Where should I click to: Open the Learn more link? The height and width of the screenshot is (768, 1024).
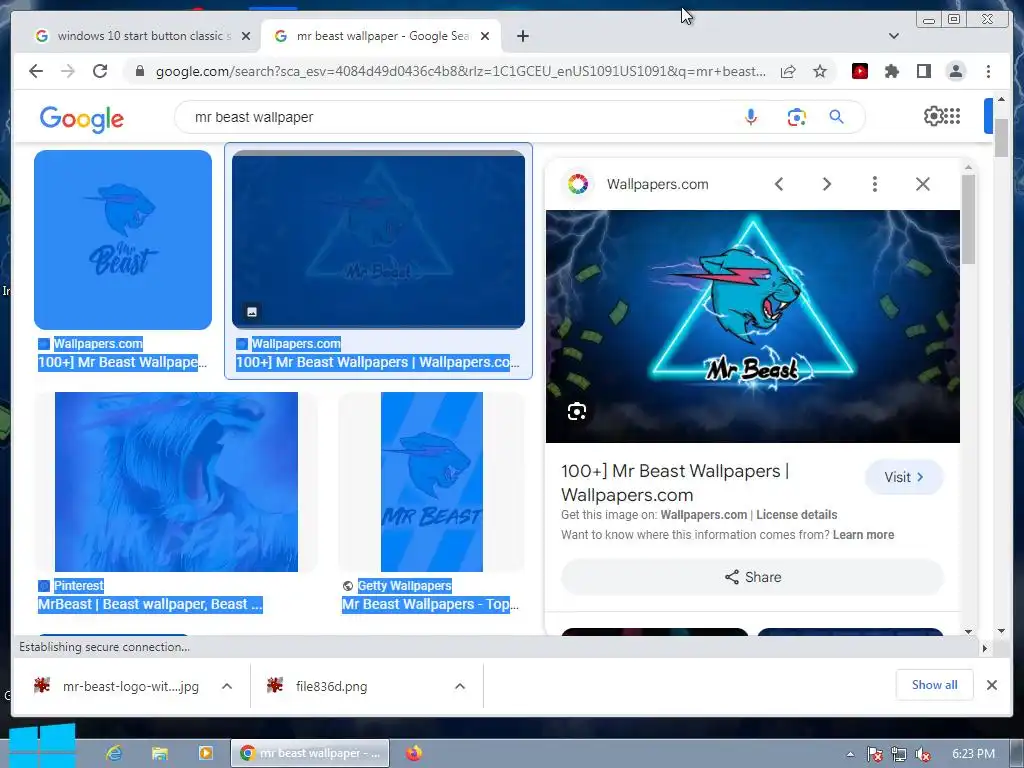click(863, 535)
